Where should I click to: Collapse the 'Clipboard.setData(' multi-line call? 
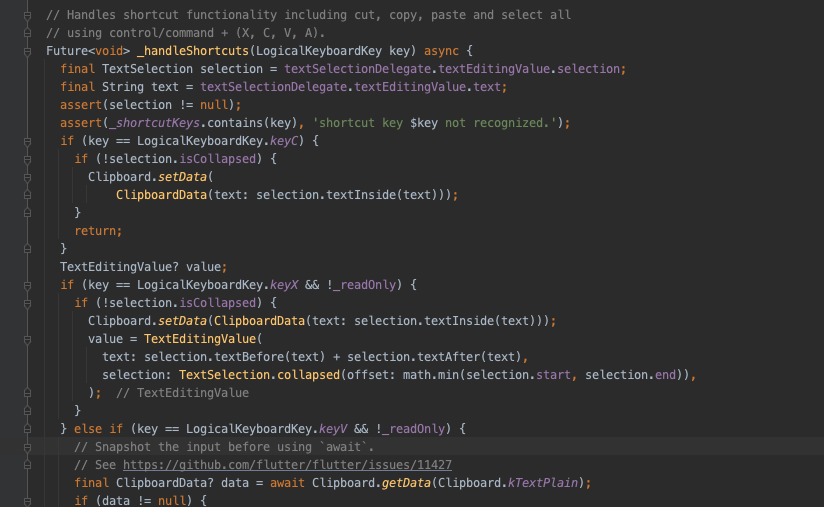(27, 178)
